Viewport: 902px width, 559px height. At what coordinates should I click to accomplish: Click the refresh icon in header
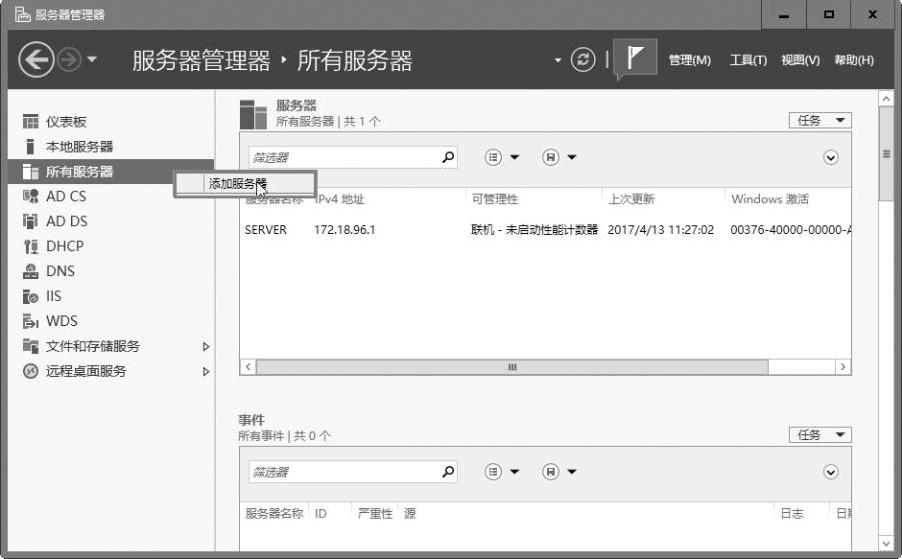(583, 59)
